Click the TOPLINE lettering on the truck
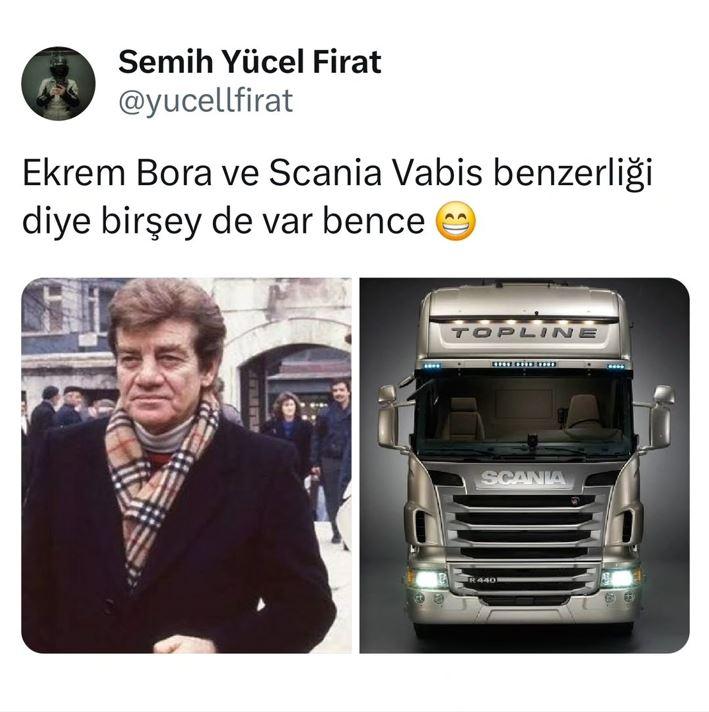 point(524,333)
